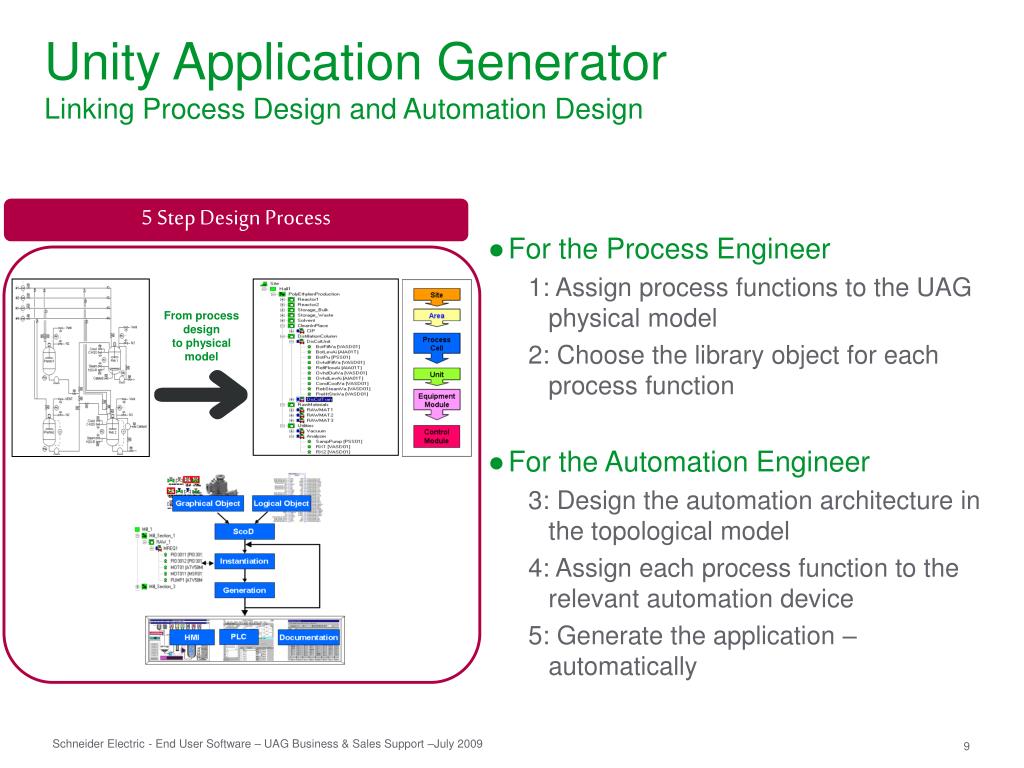Click the 'From process design to physical model' caption
Screen dimensions: 1024x768
pyautogui.click(x=201, y=336)
